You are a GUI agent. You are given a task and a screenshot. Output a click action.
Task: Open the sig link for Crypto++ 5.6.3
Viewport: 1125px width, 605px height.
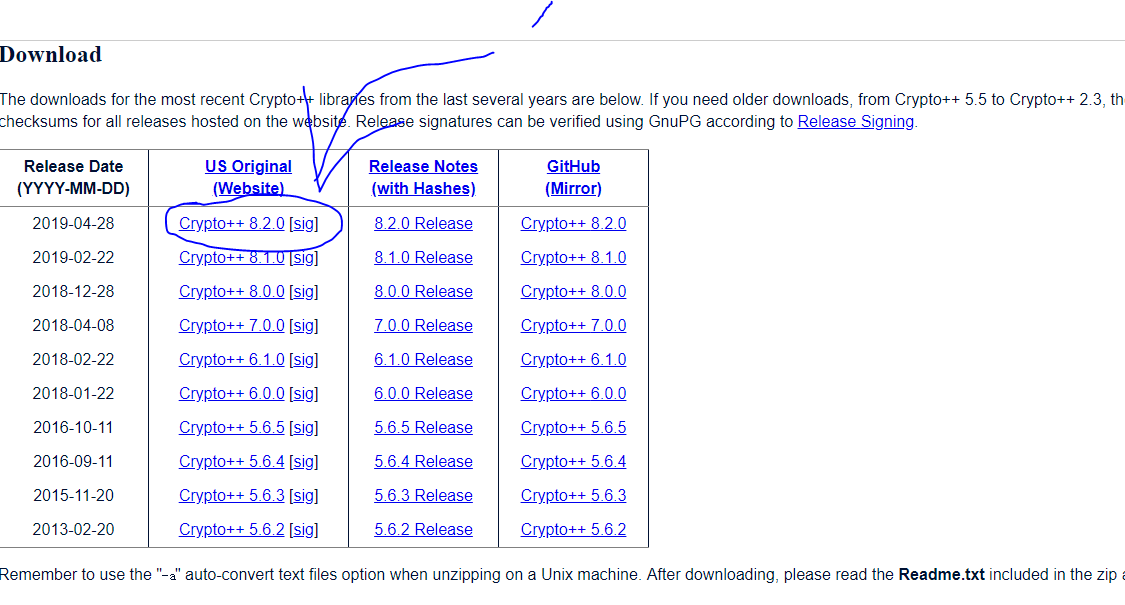coord(303,495)
